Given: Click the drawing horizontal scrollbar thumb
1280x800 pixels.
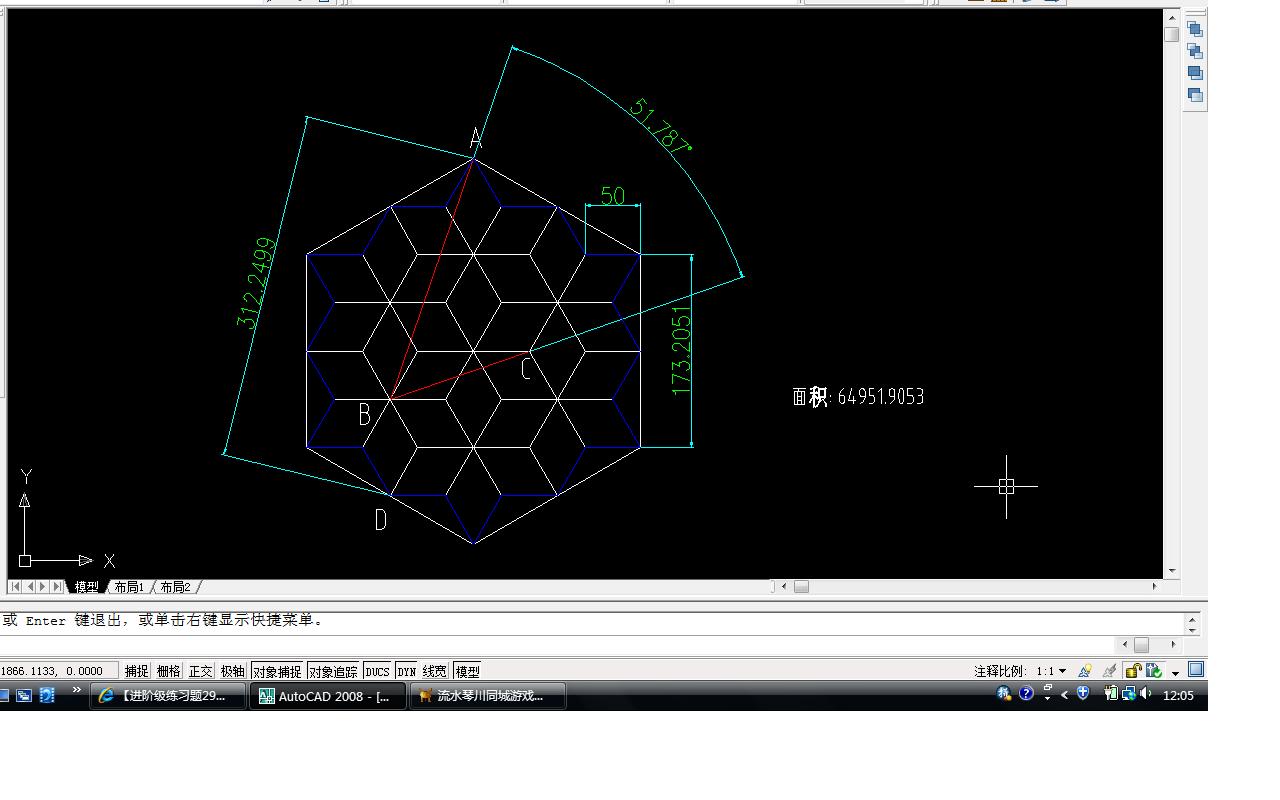Looking at the screenshot, I should point(801,587).
